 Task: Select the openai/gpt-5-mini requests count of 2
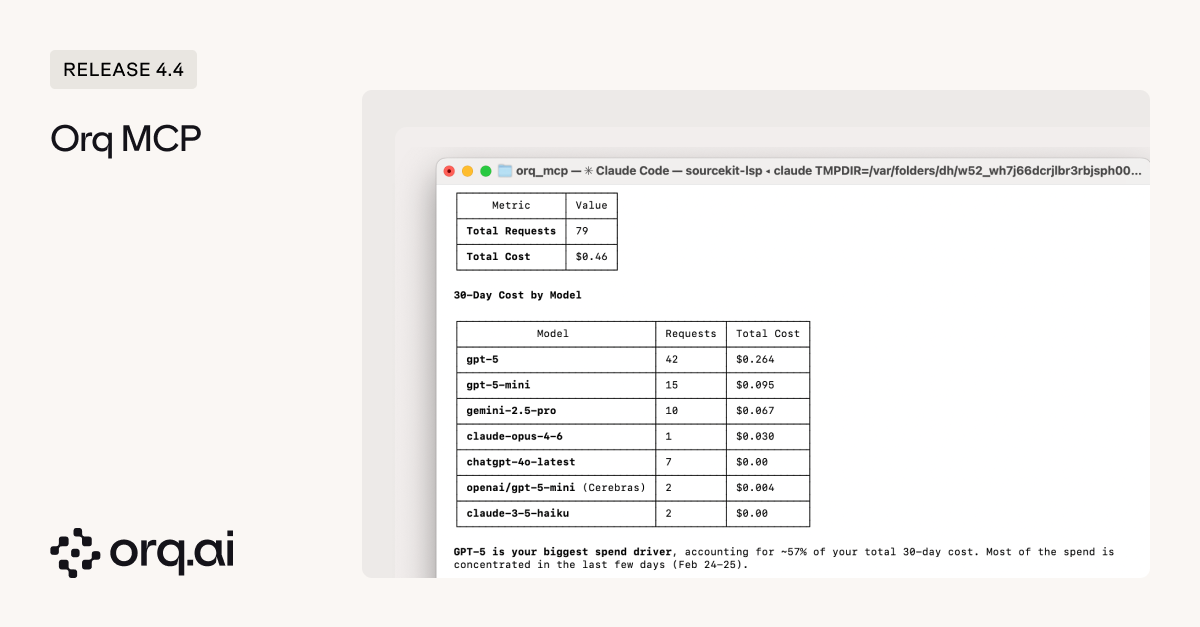(x=691, y=488)
